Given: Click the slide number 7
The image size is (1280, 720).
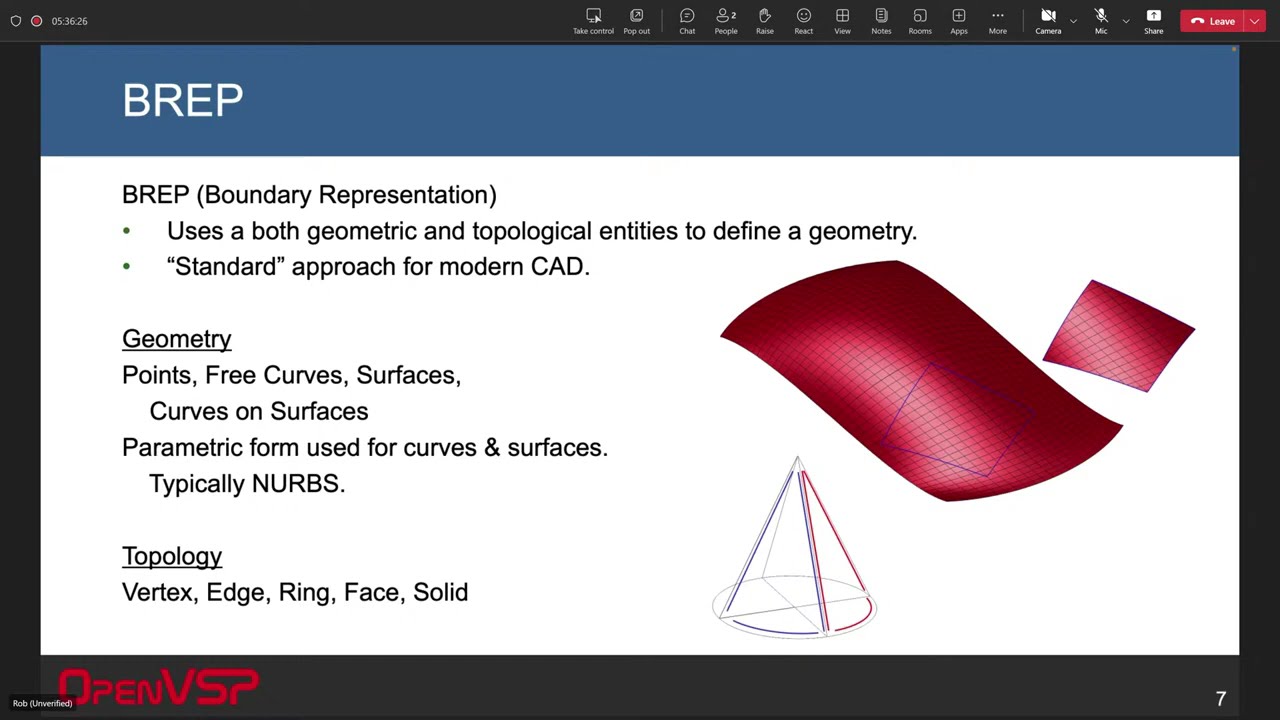Looking at the screenshot, I should (x=1221, y=699).
